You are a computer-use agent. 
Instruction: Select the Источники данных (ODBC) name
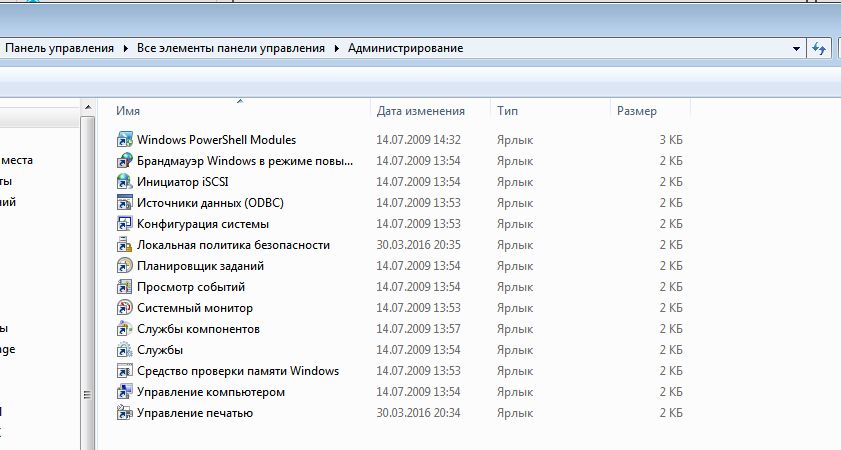coord(210,203)
